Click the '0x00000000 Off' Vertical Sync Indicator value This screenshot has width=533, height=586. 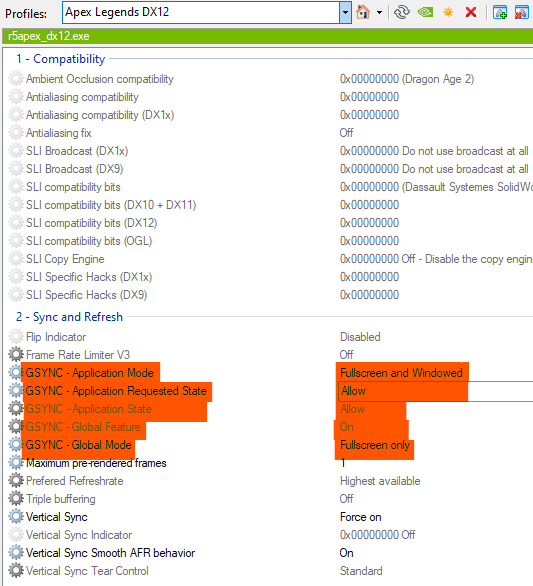[x=378, y=535]
